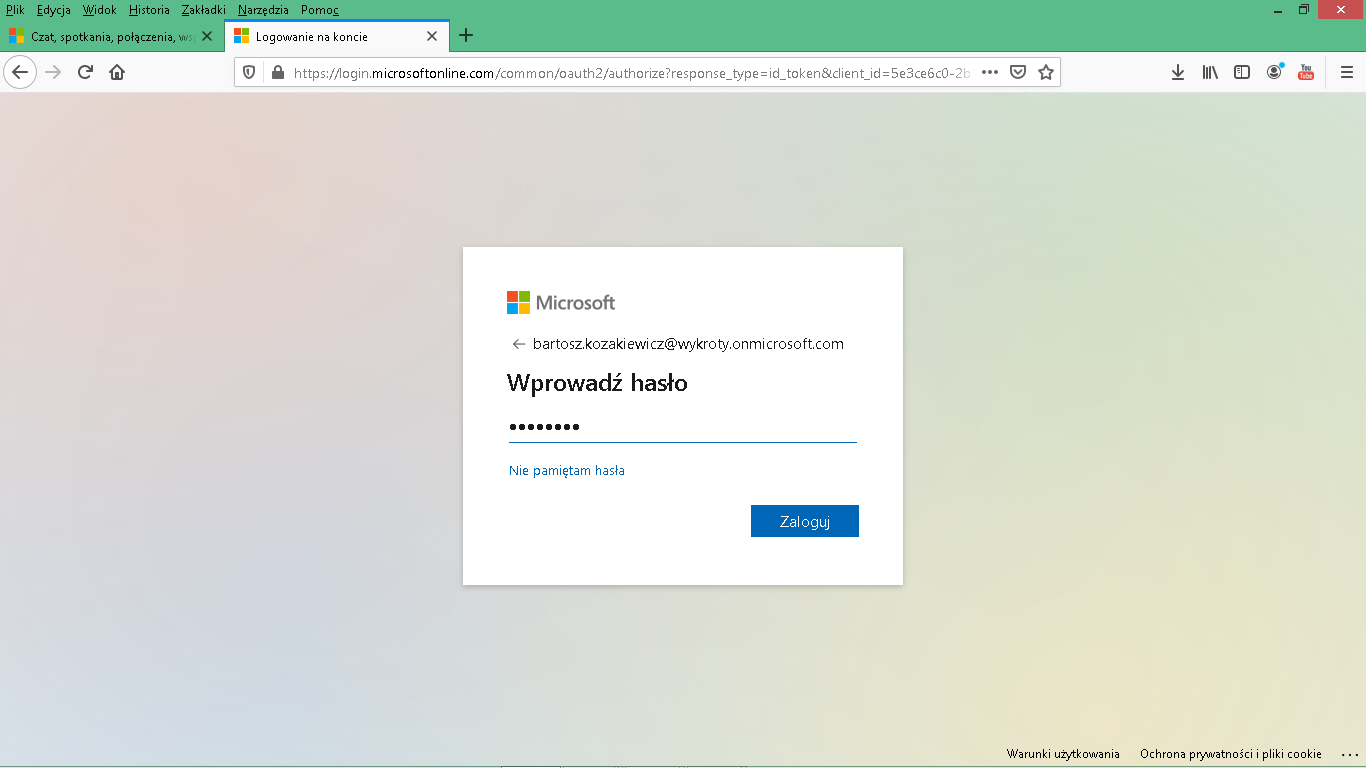The height and width of the screenshot is (768, 1366).
Task: Bookmark this page with the star icon
Action: coord(1046,72)
